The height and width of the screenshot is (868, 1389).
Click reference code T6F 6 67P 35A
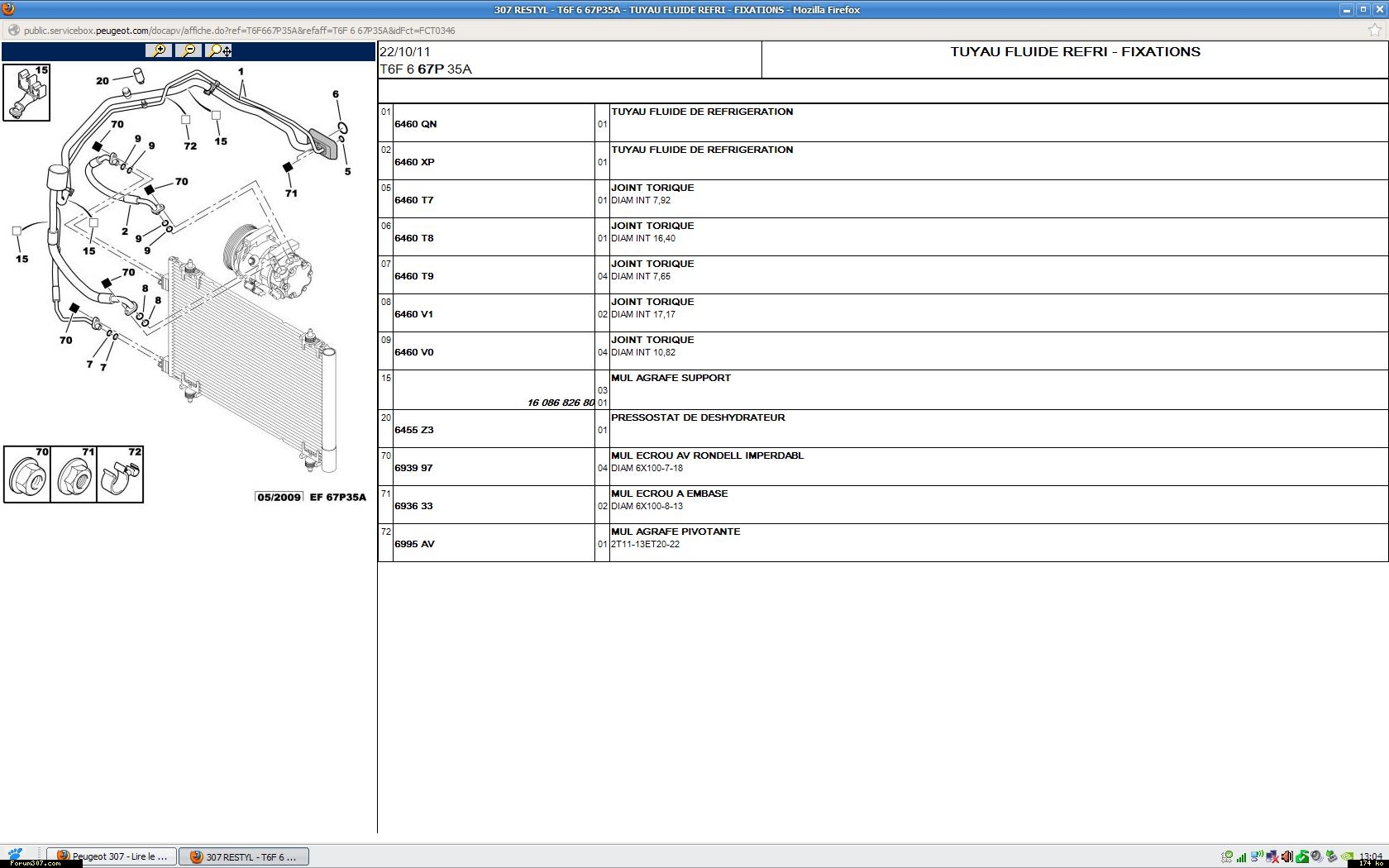click(x=426, y=69)
